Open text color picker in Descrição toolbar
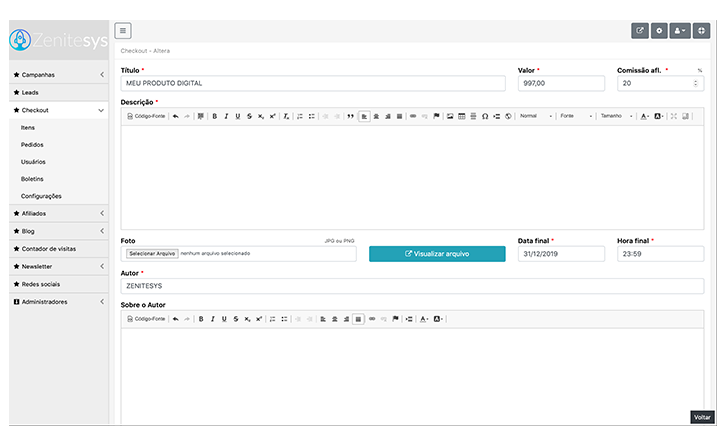Image resolution: width=720 pixels, height=440 pixels. point(645,116)
